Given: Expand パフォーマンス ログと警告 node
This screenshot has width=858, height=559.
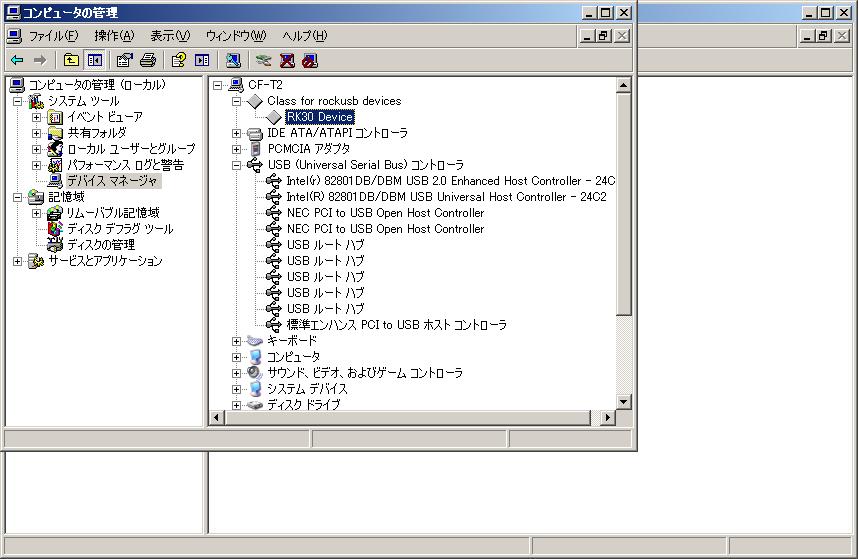Looking at the screenshot, I should point(36,165).
